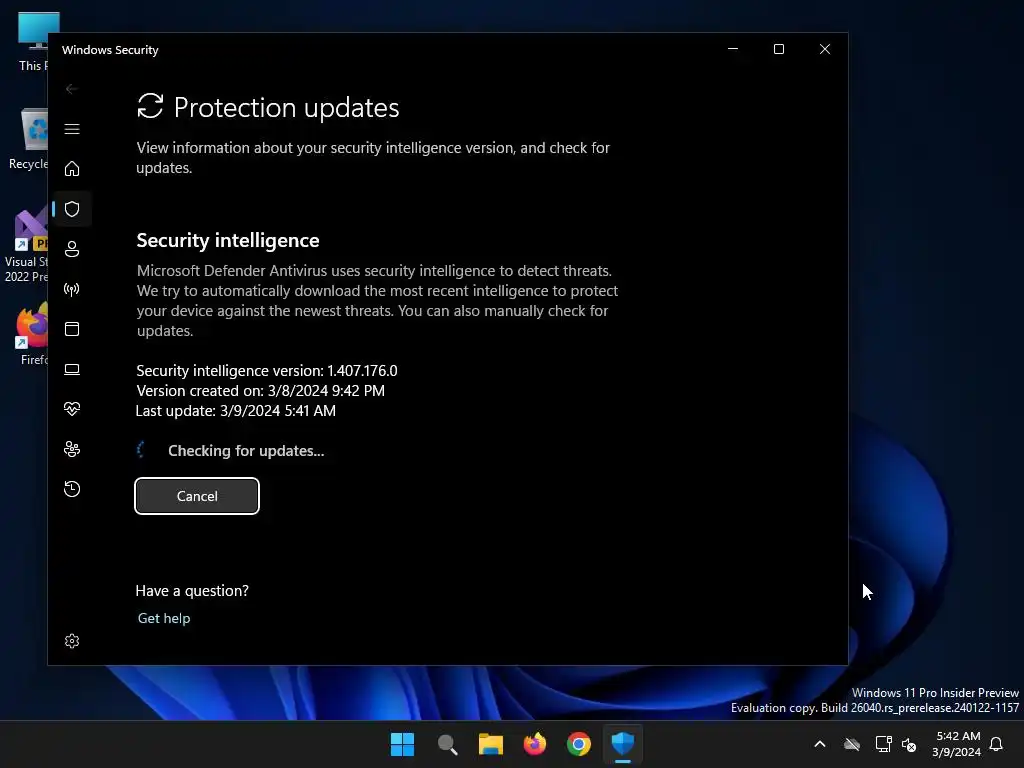Open Account protection in sidebar
The width and height of the screenshot is (1024, 768).
(x=72, y=249)
